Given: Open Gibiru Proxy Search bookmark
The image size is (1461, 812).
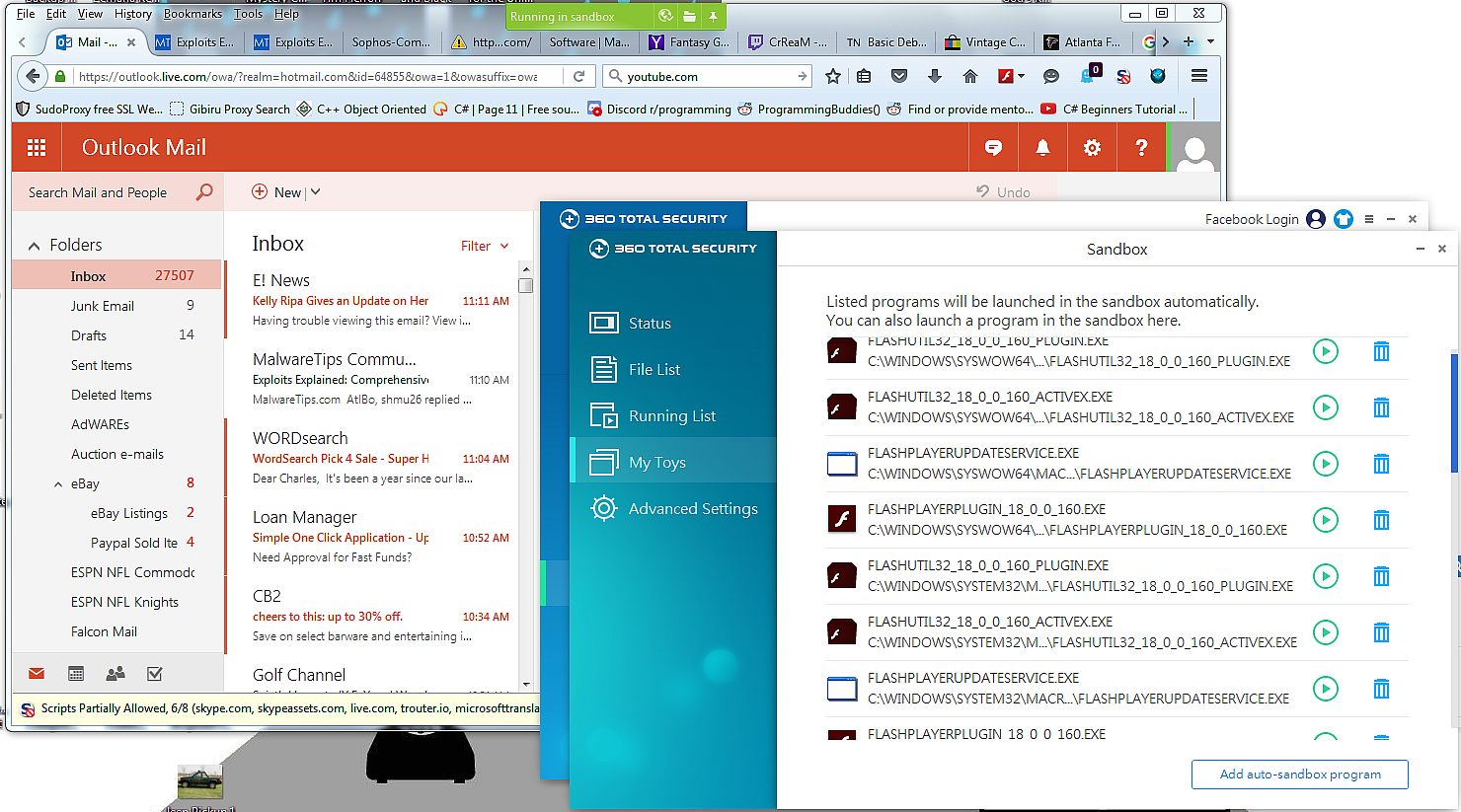Looking at the screenshot, I should point(230,110).
